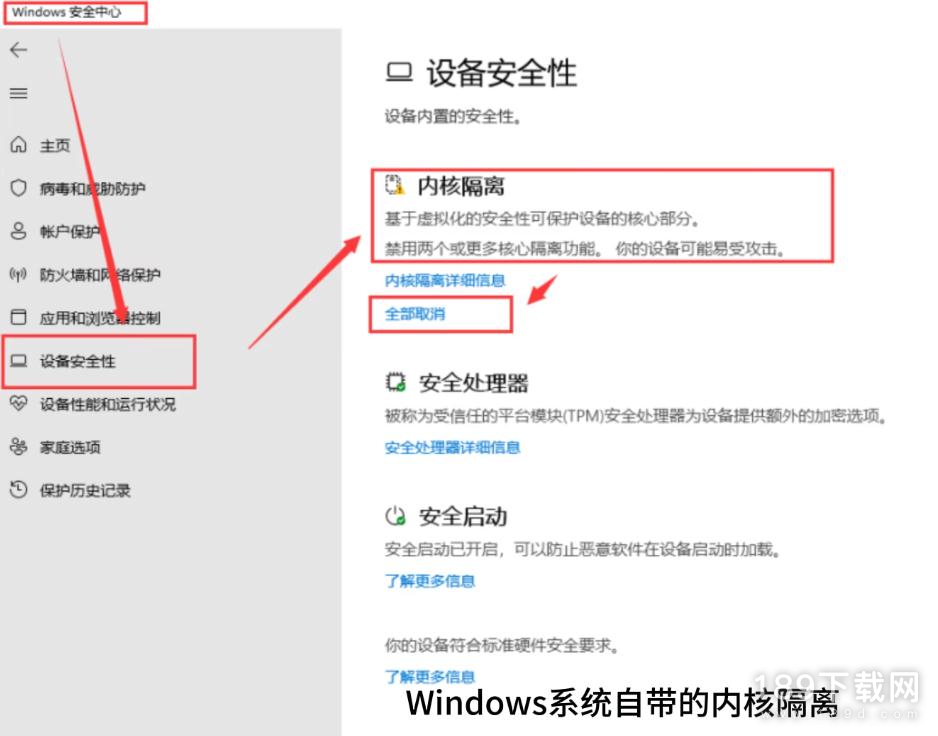Click the back arrow icon
This screenshot has width=938, height=736.
[19, 50]
